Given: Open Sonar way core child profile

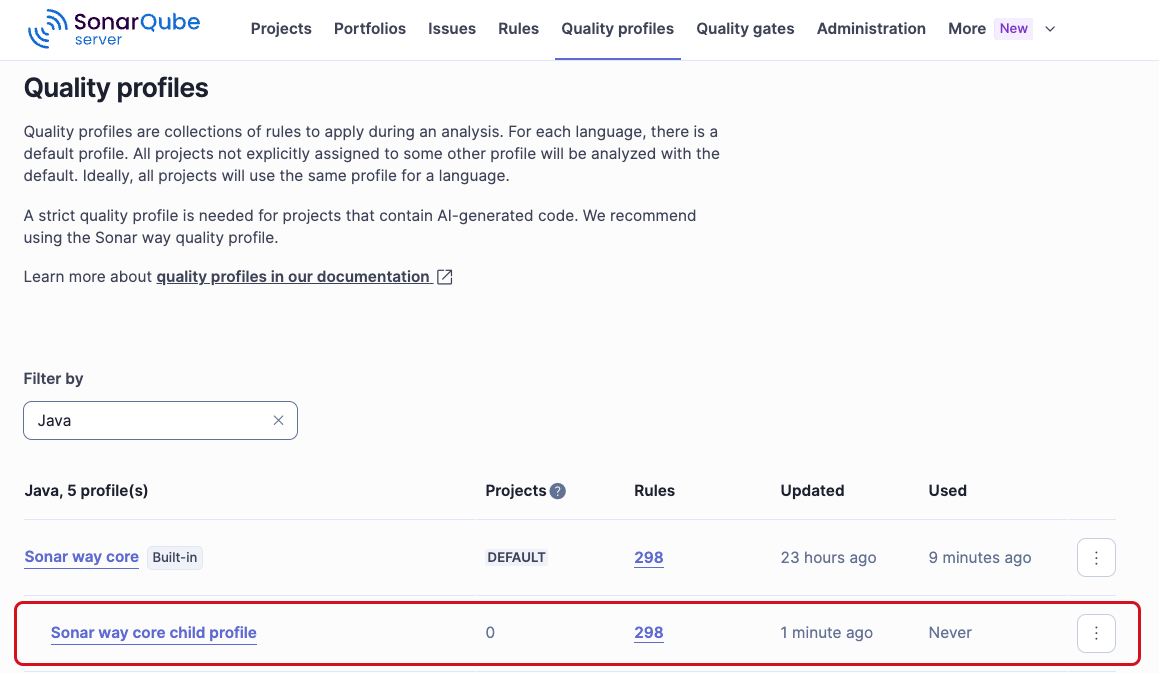Looking at the screenshot, I should tap(154, 633).
